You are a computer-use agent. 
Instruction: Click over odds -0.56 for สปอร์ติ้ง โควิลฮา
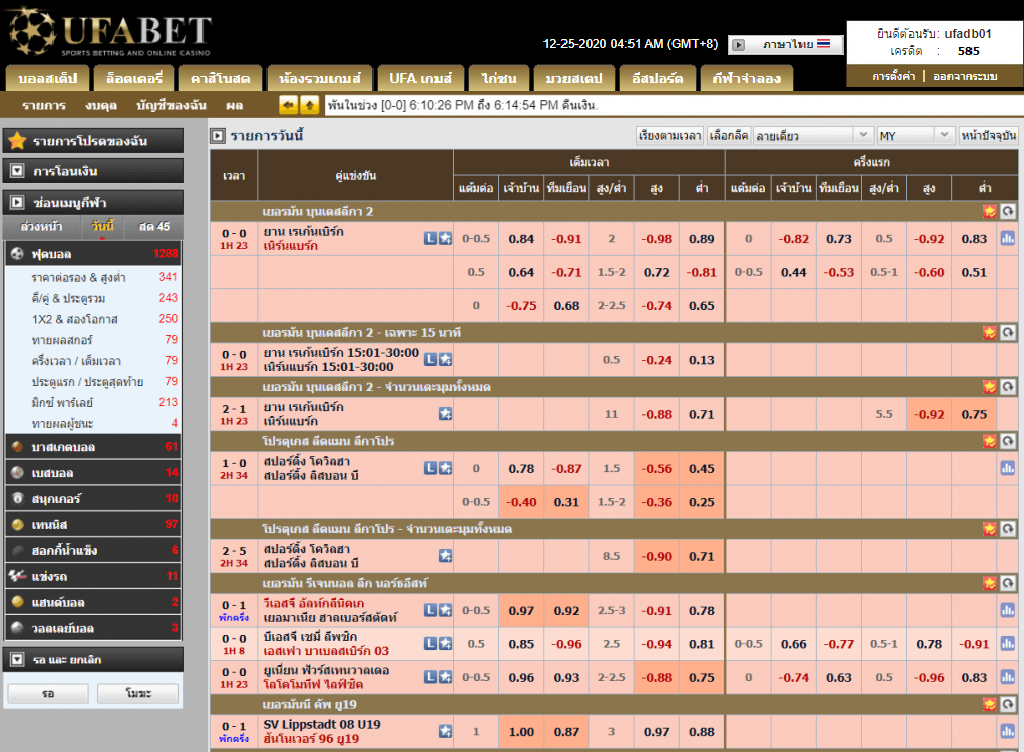pos(656,469)
